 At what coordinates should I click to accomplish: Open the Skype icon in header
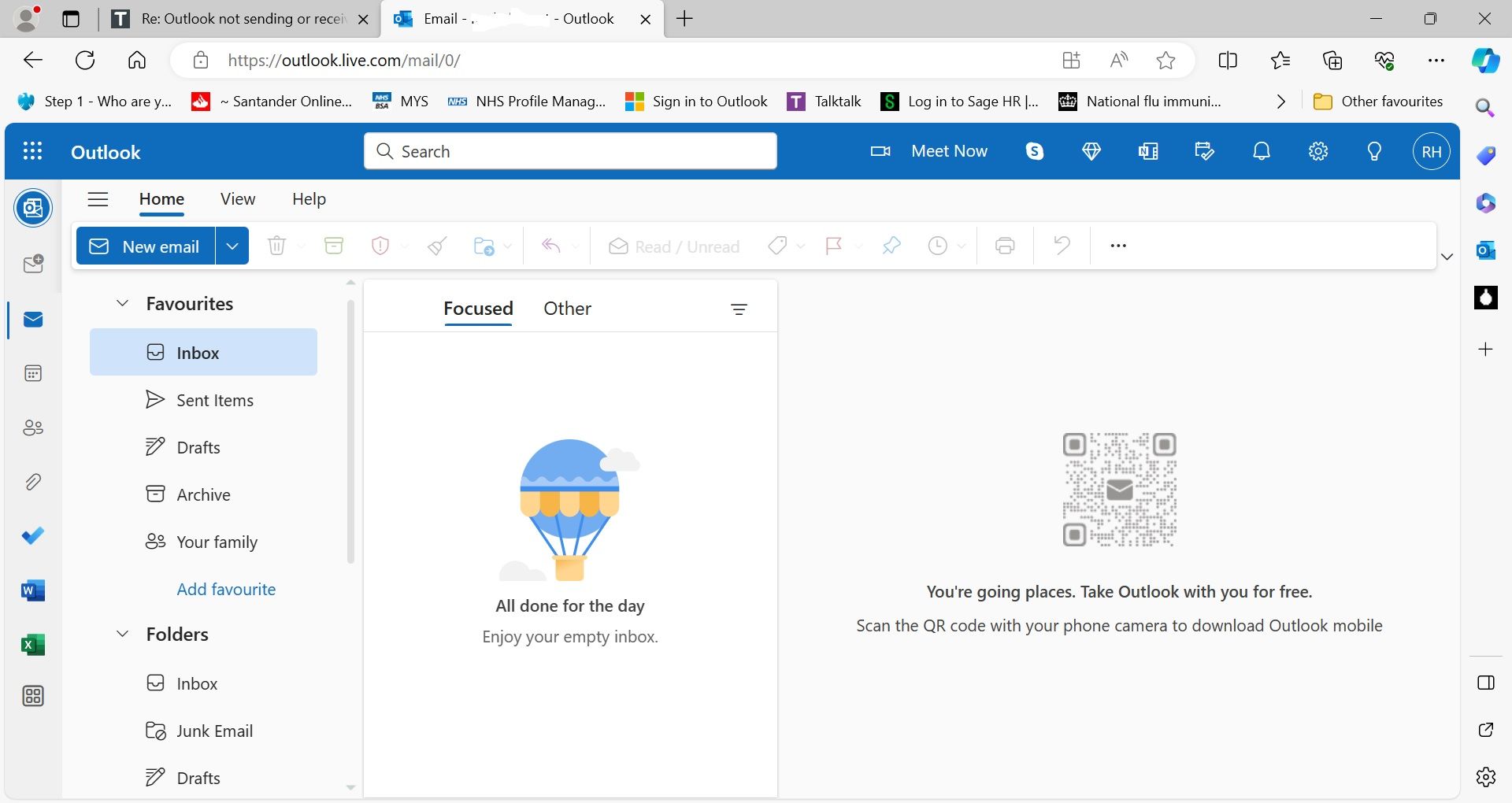click(x=1035, y=151)
